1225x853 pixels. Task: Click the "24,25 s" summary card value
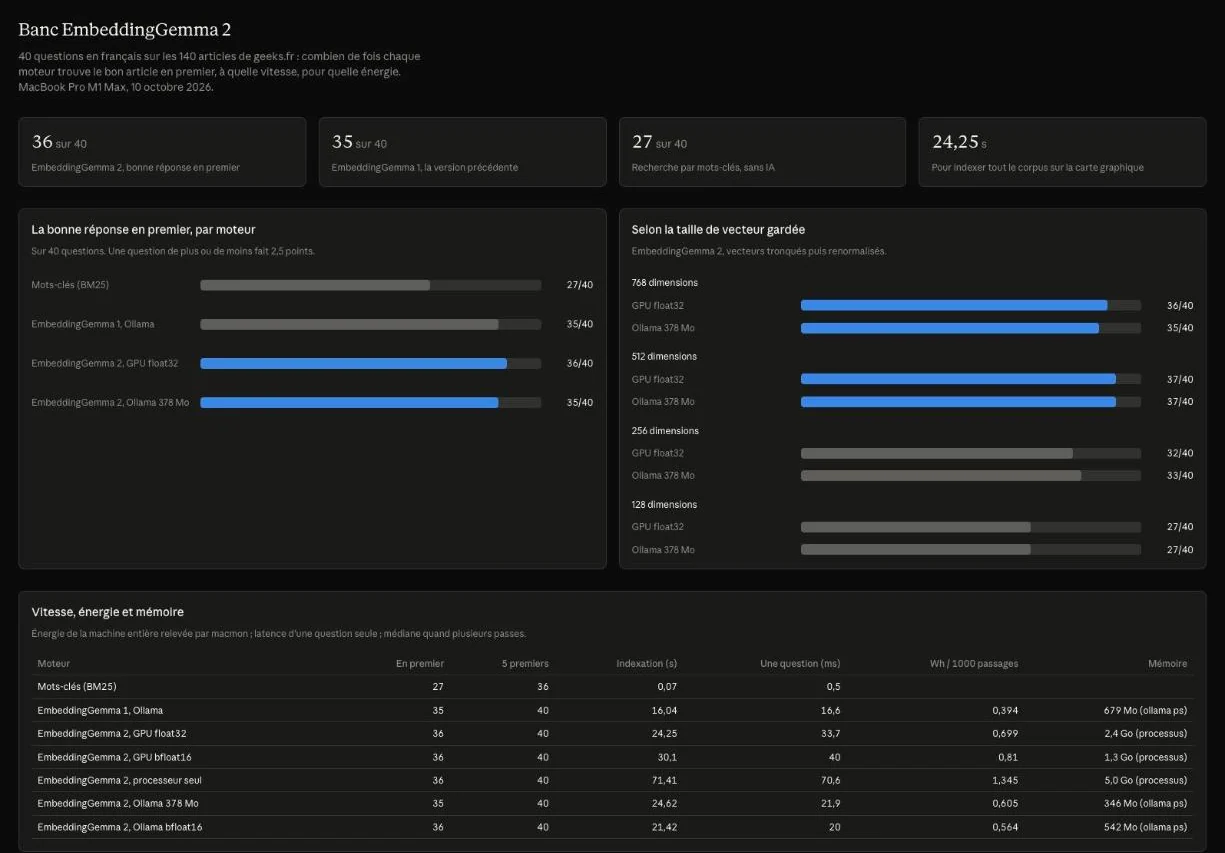pos(960,142)
